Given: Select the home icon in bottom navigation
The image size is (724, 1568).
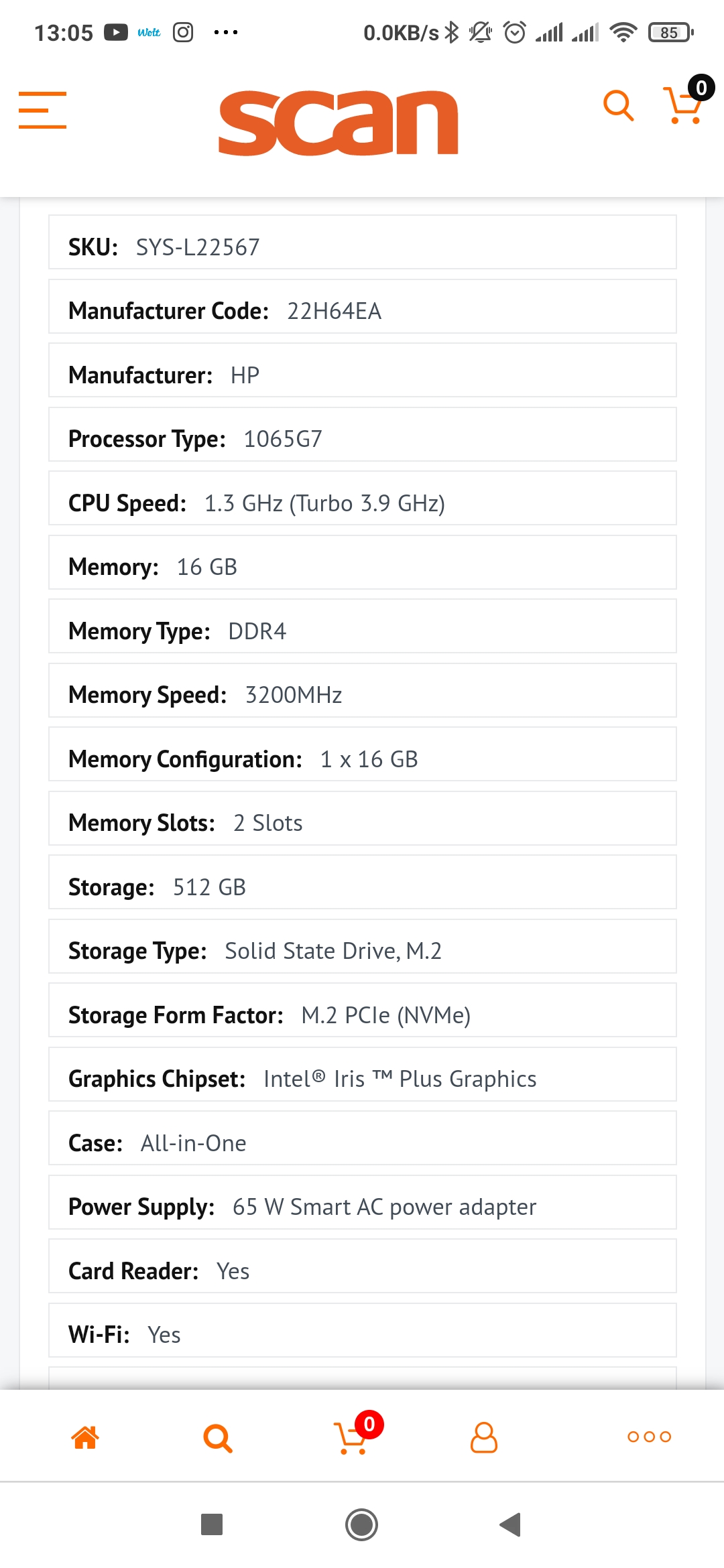Looking at the screenshot, I should [85, 1436].
